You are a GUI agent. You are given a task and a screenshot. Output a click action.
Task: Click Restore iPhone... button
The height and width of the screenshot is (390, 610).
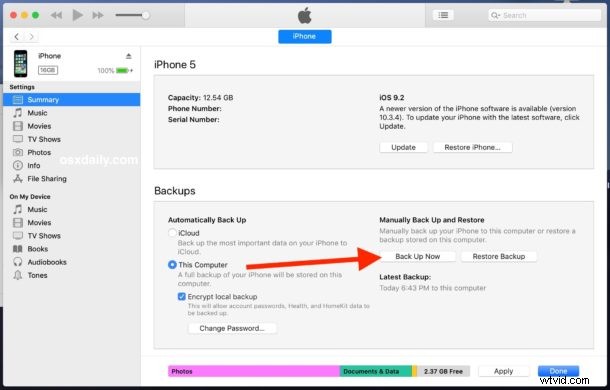[472, 148]
